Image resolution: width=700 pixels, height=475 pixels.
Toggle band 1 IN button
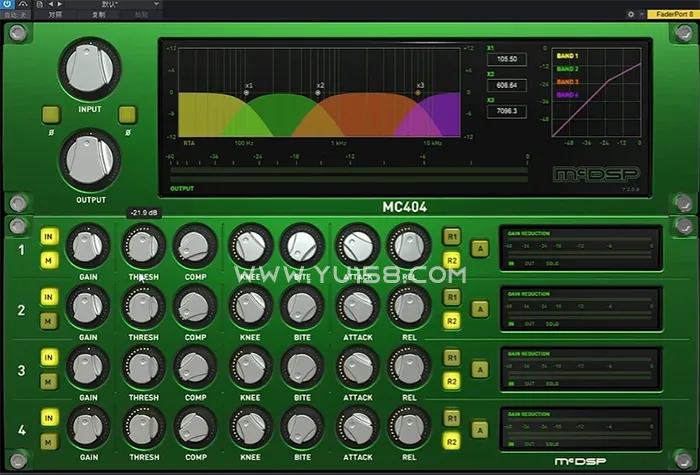(x=49, y=237)
